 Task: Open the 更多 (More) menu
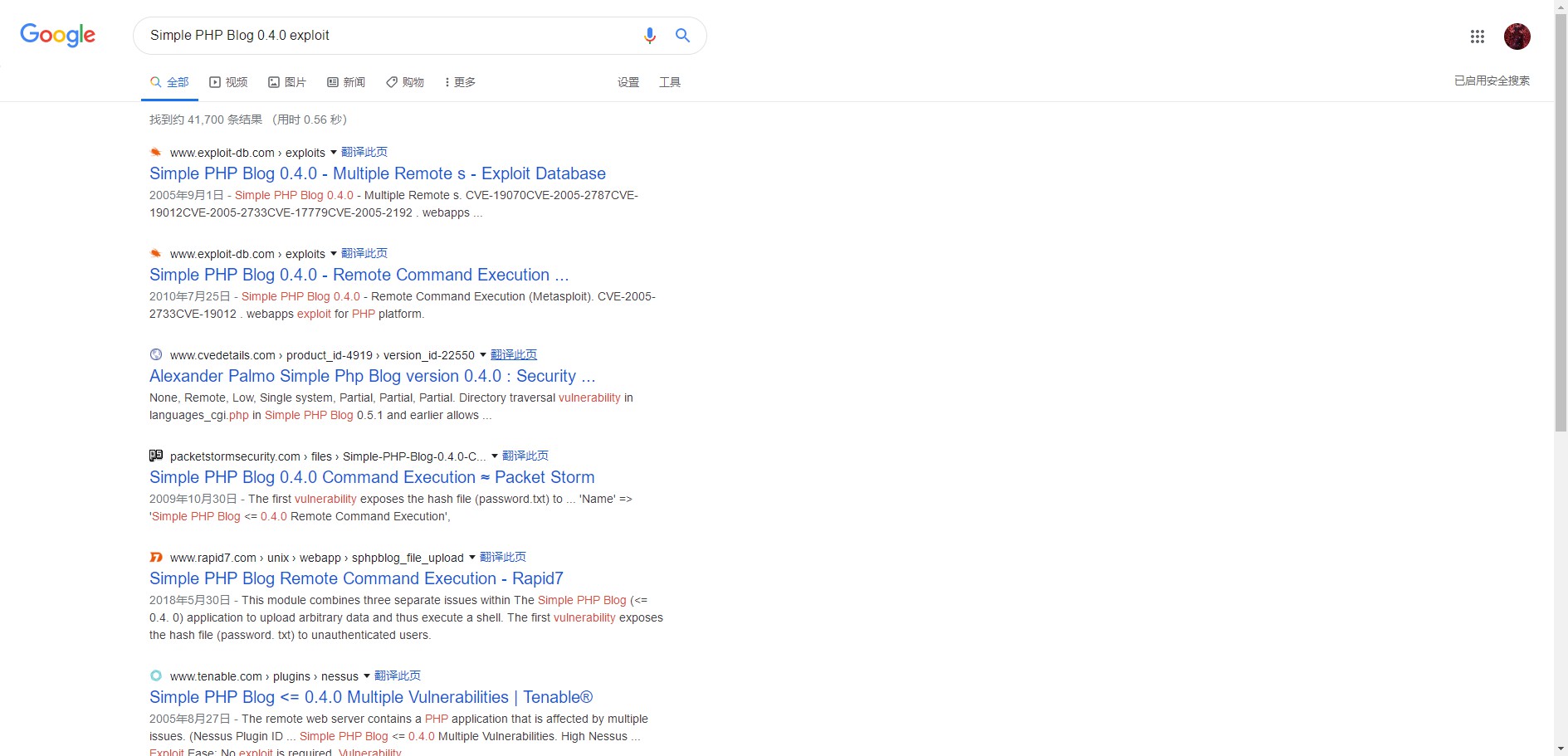[460, 82]
